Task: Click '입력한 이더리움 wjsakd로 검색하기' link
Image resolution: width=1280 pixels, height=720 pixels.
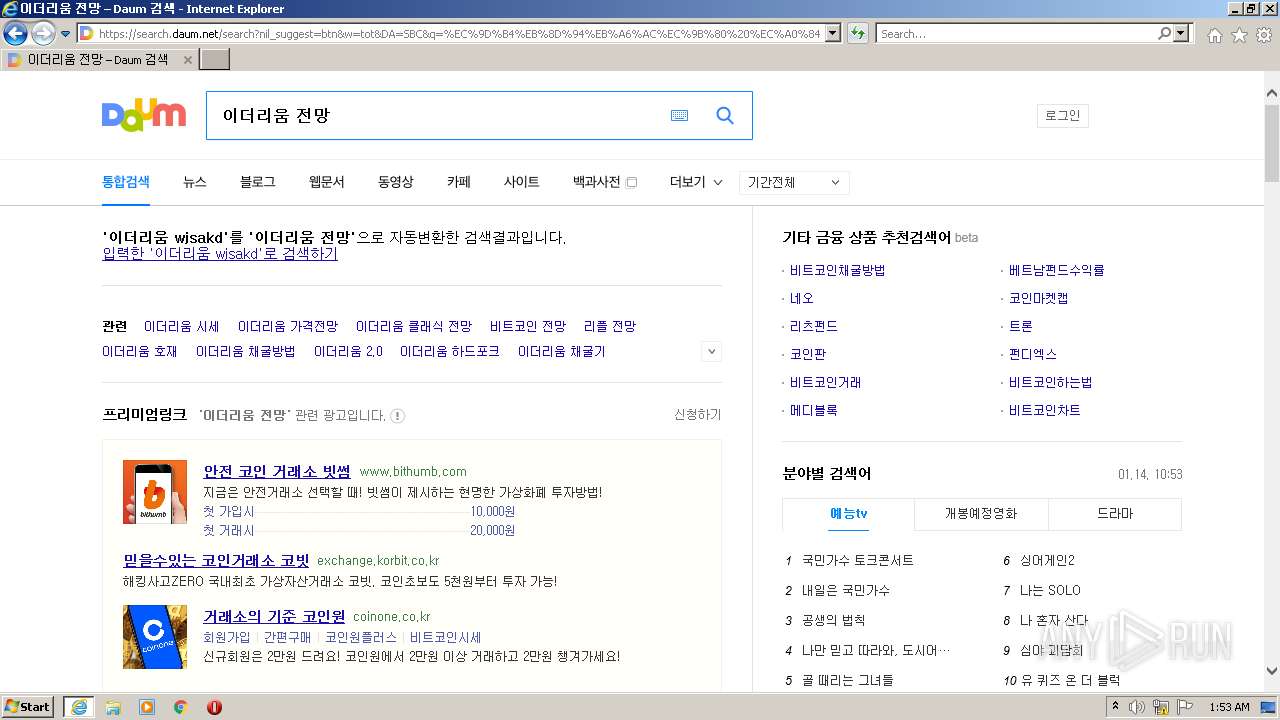Action: tap(220, 254)
